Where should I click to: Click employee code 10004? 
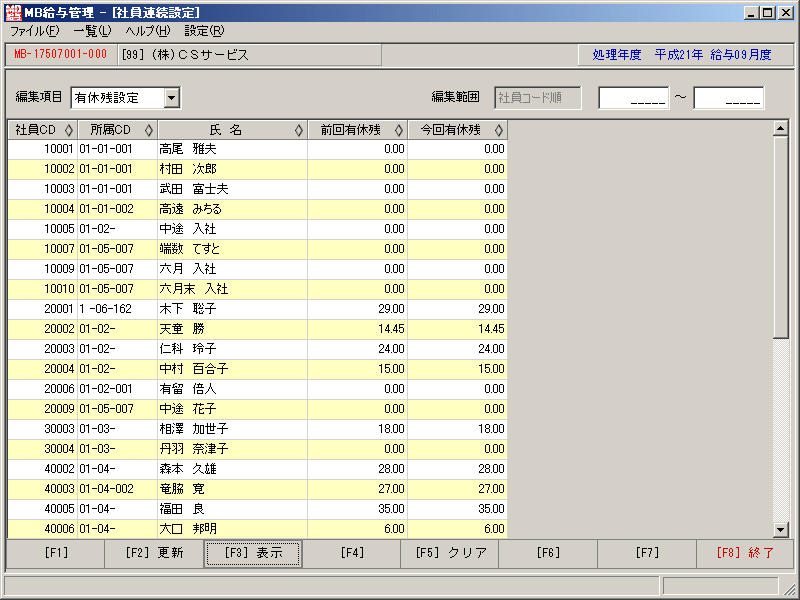point(59,209)
